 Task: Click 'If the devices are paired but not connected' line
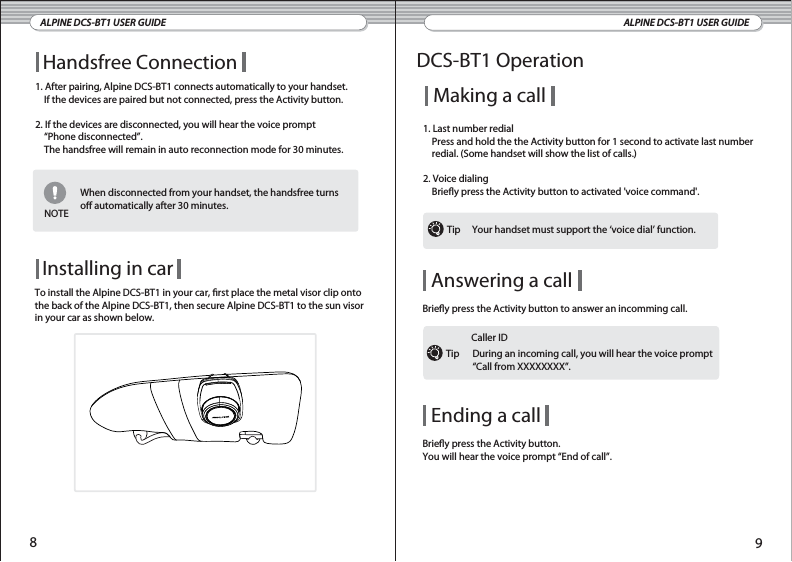pyautogui.click(x=193, y=99)
